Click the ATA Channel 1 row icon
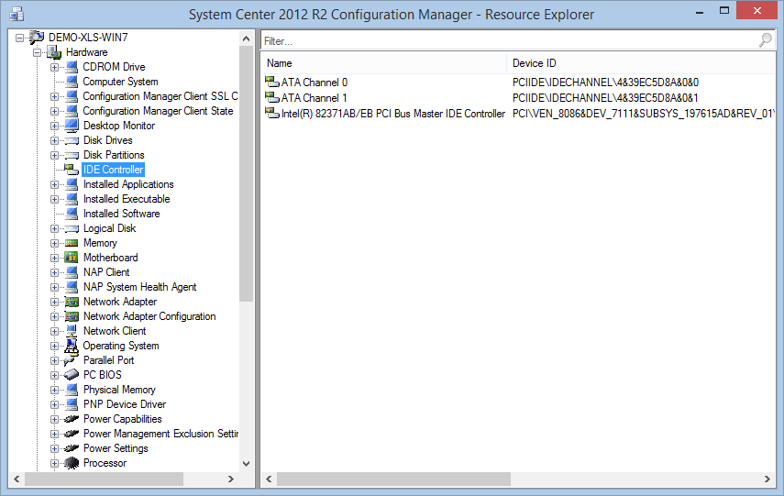Image resolution: width=784 pixels, height=496 pixels. (272, 98)
